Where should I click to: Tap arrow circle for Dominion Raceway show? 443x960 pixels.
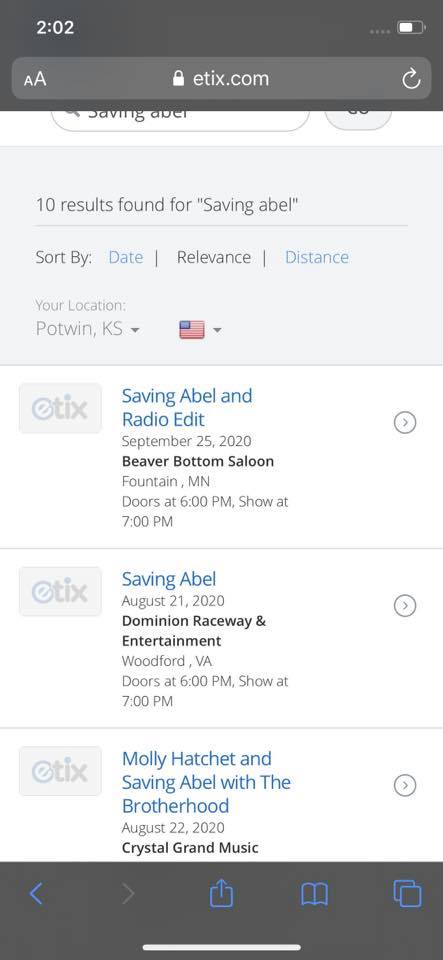tap(405, 606)
